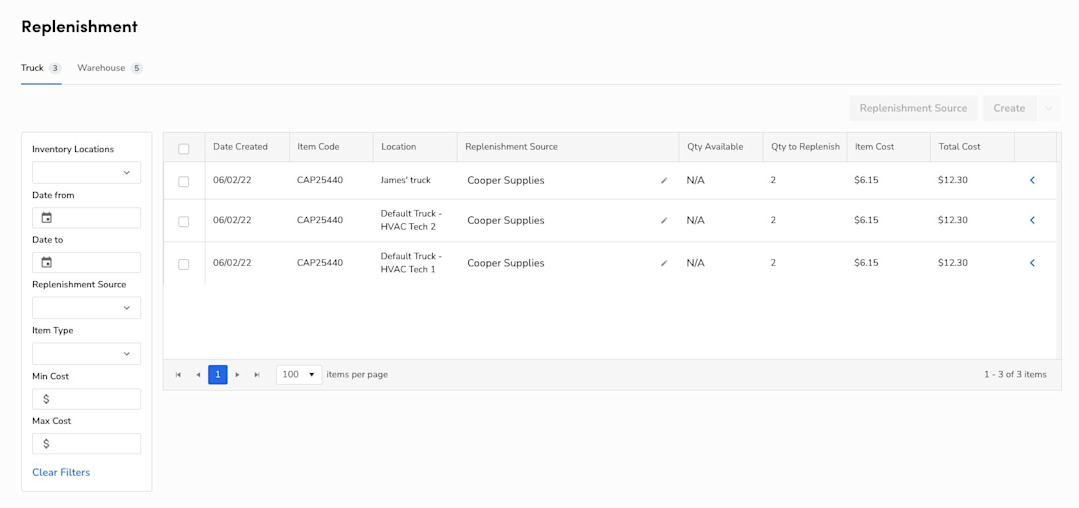Go to the last page of results
Image resolution: width=1079 pixels, height=508 pixels.
(257, 374)
